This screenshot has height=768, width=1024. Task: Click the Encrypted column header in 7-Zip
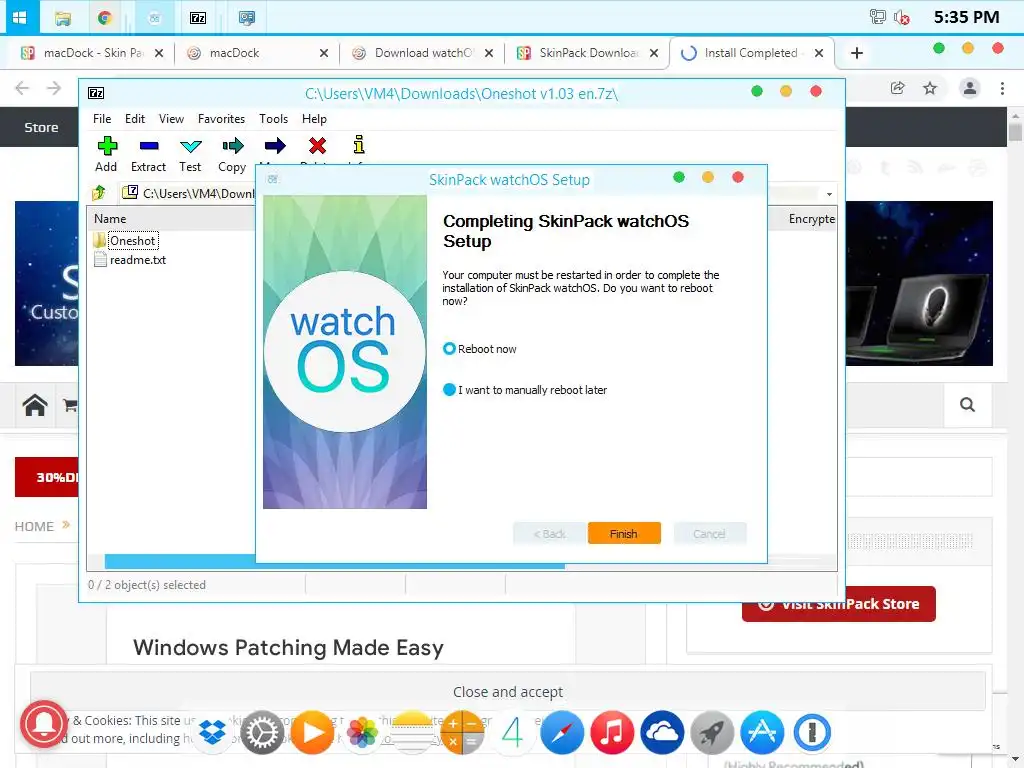click(811, 219)
